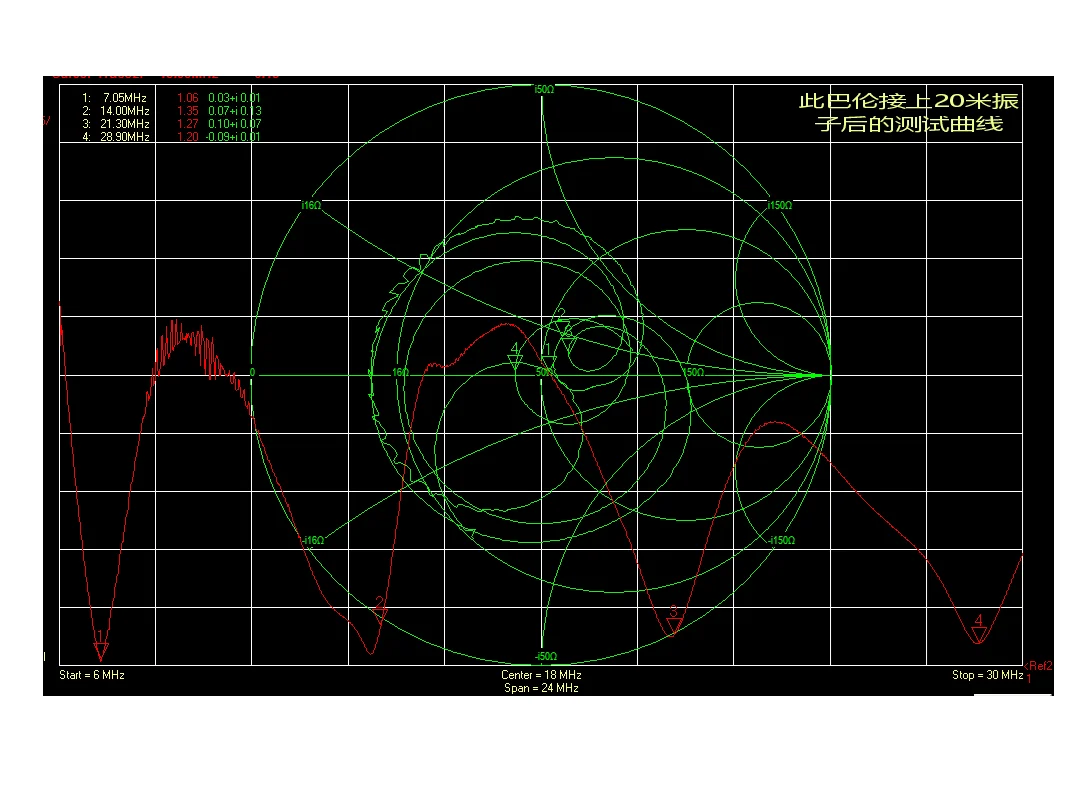Screen dimensions: 1080x800
Task: Select marker 2 triangle on red SWR trace
Action: coord(380,616)
